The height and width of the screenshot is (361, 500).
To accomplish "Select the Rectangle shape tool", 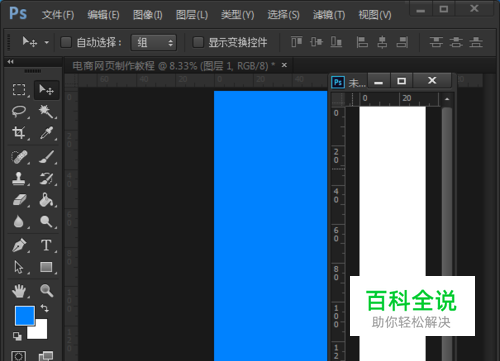I will 46,267.
